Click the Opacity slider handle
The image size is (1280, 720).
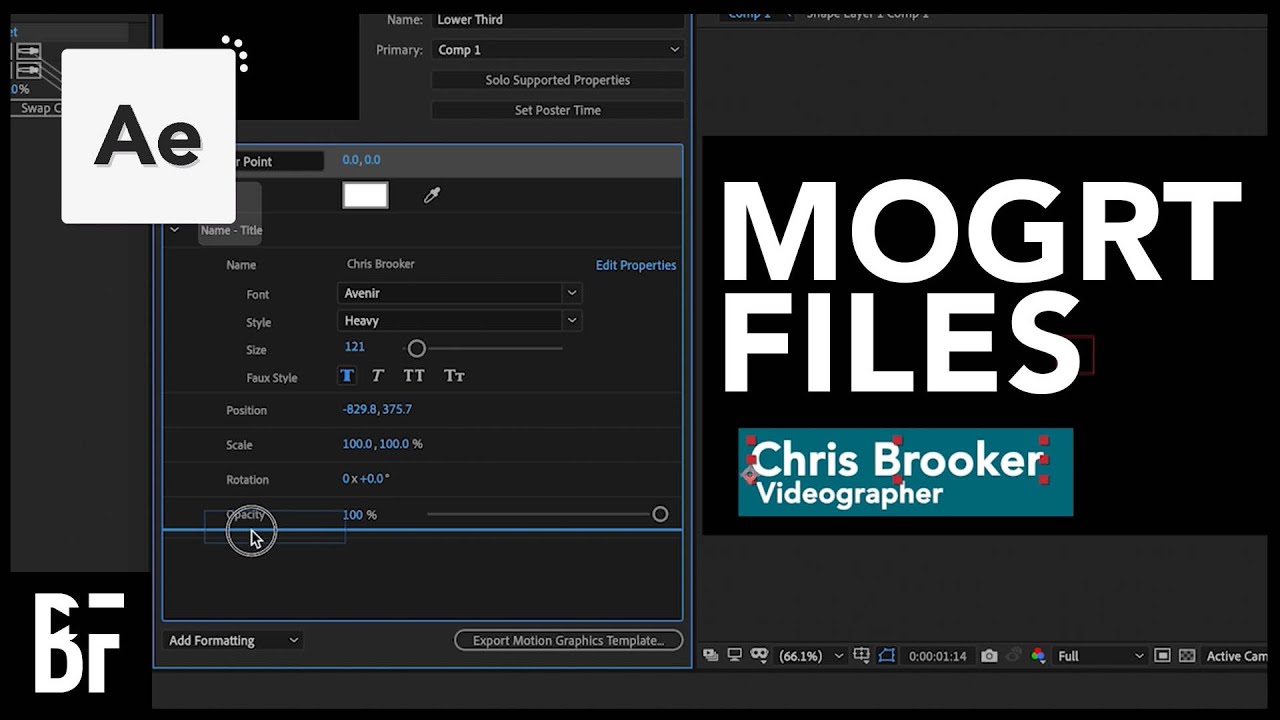(660, 514)
